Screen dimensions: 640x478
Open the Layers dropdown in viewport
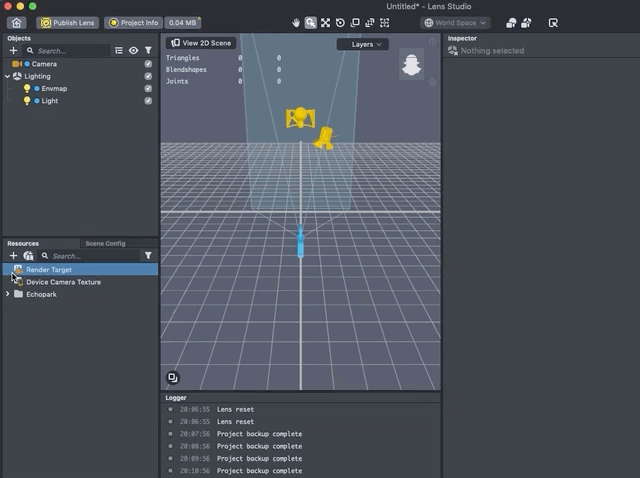click(x=361, y=44)
